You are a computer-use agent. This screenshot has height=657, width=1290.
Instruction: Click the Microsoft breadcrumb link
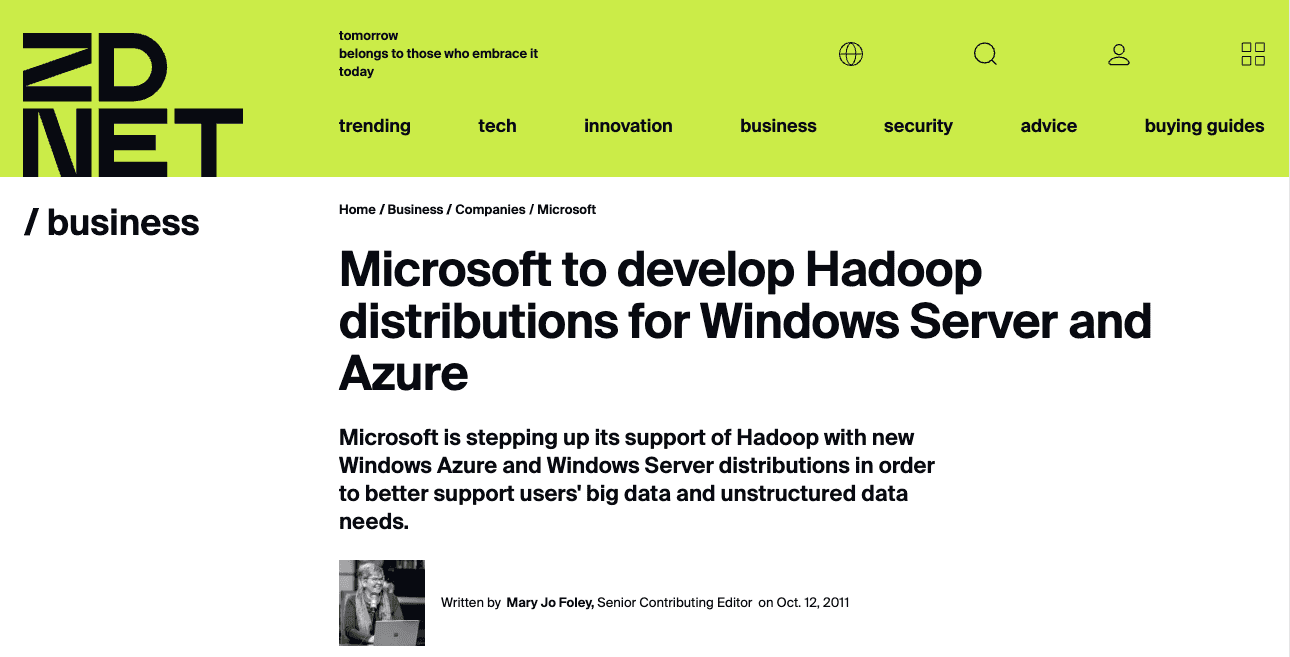[x=567, y=210]
